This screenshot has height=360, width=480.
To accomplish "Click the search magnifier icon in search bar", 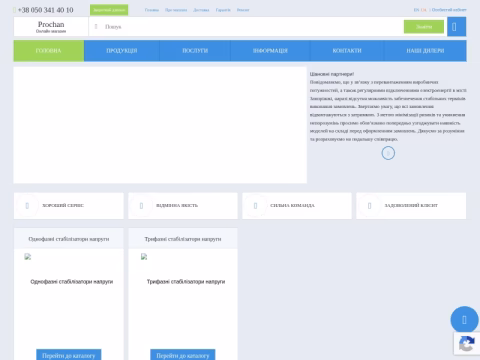I will 96,27.
